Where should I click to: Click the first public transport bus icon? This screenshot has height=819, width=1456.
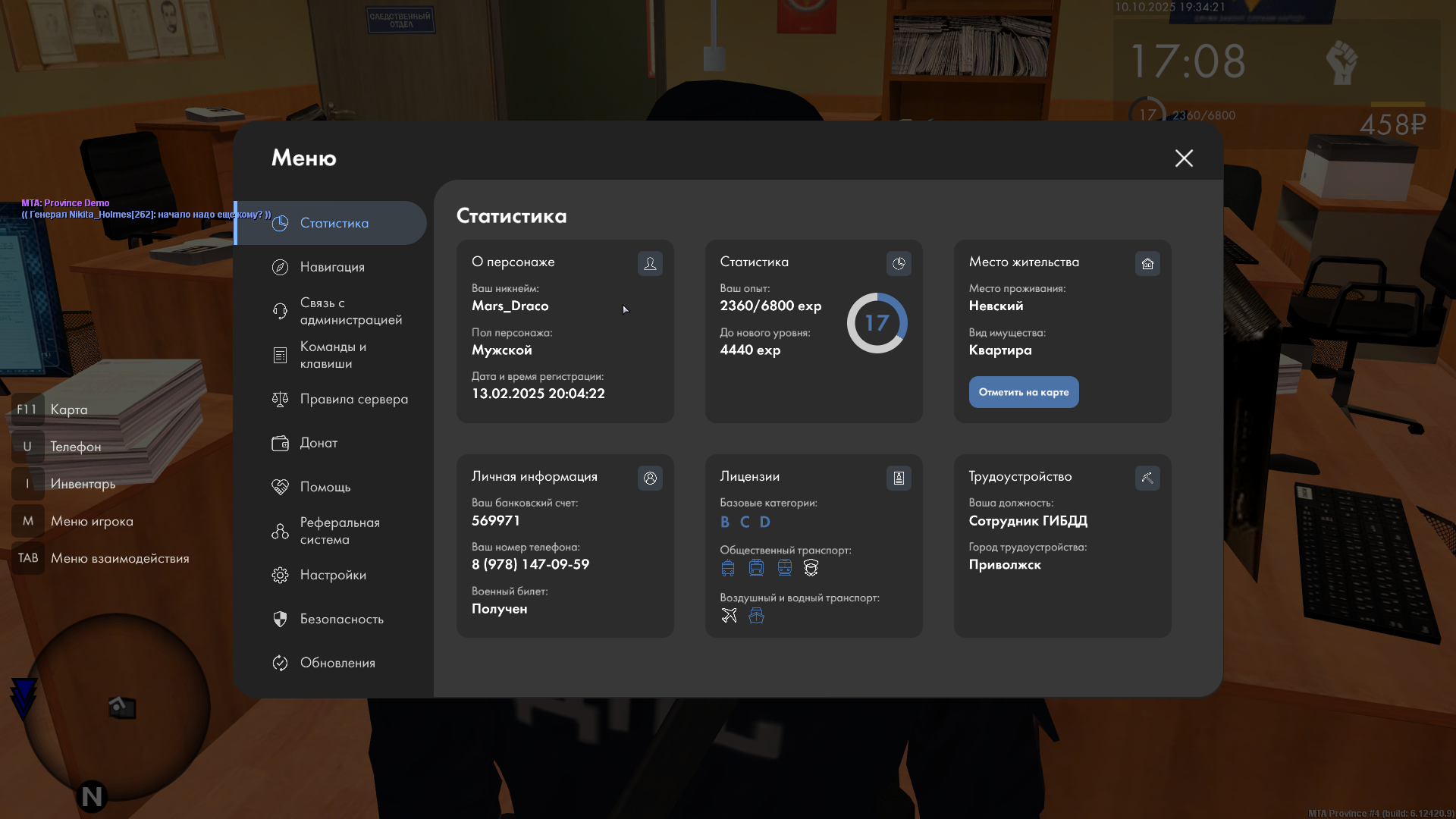click(x=728, y=568)
